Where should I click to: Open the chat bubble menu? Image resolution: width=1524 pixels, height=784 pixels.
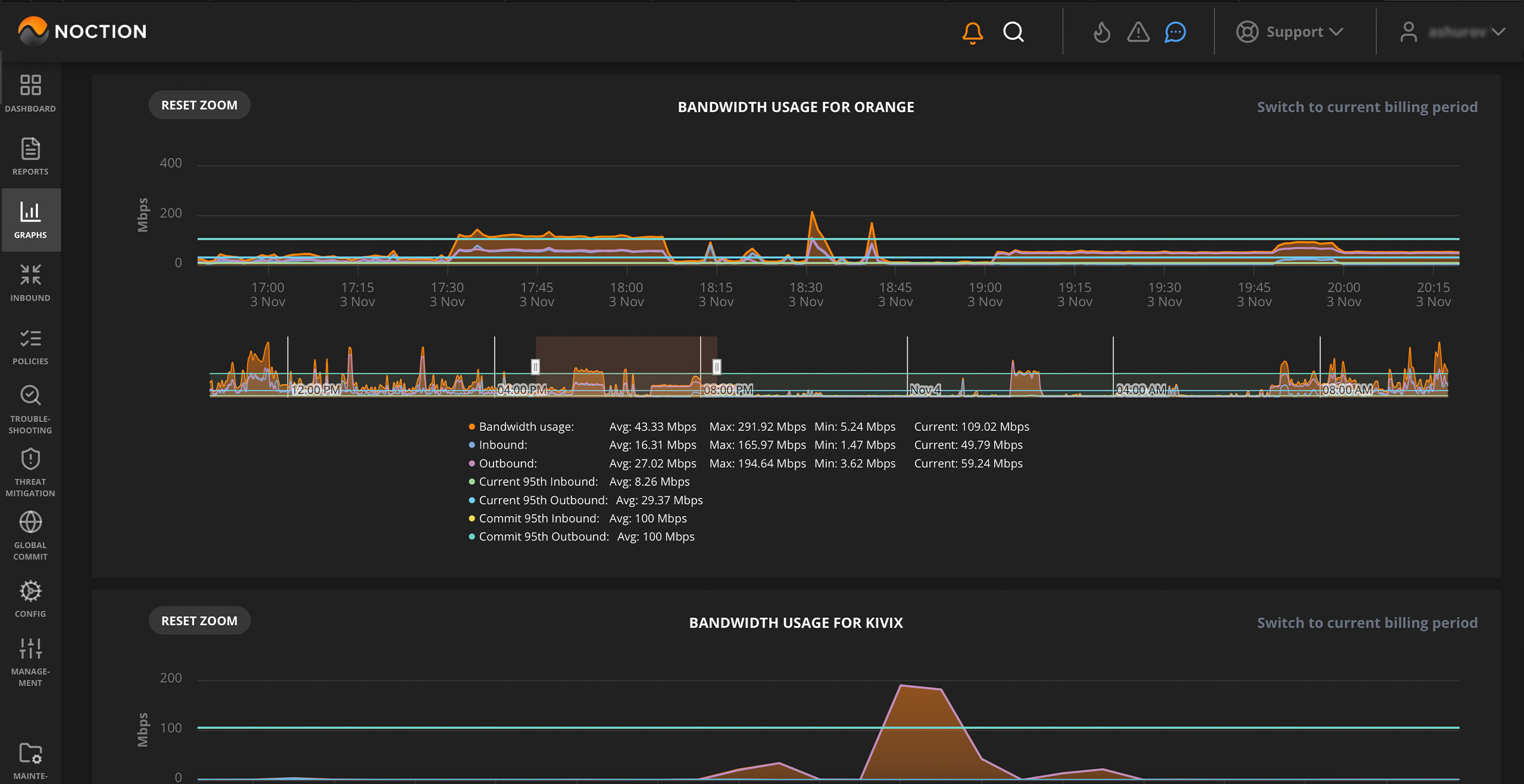click(1174, 33)
